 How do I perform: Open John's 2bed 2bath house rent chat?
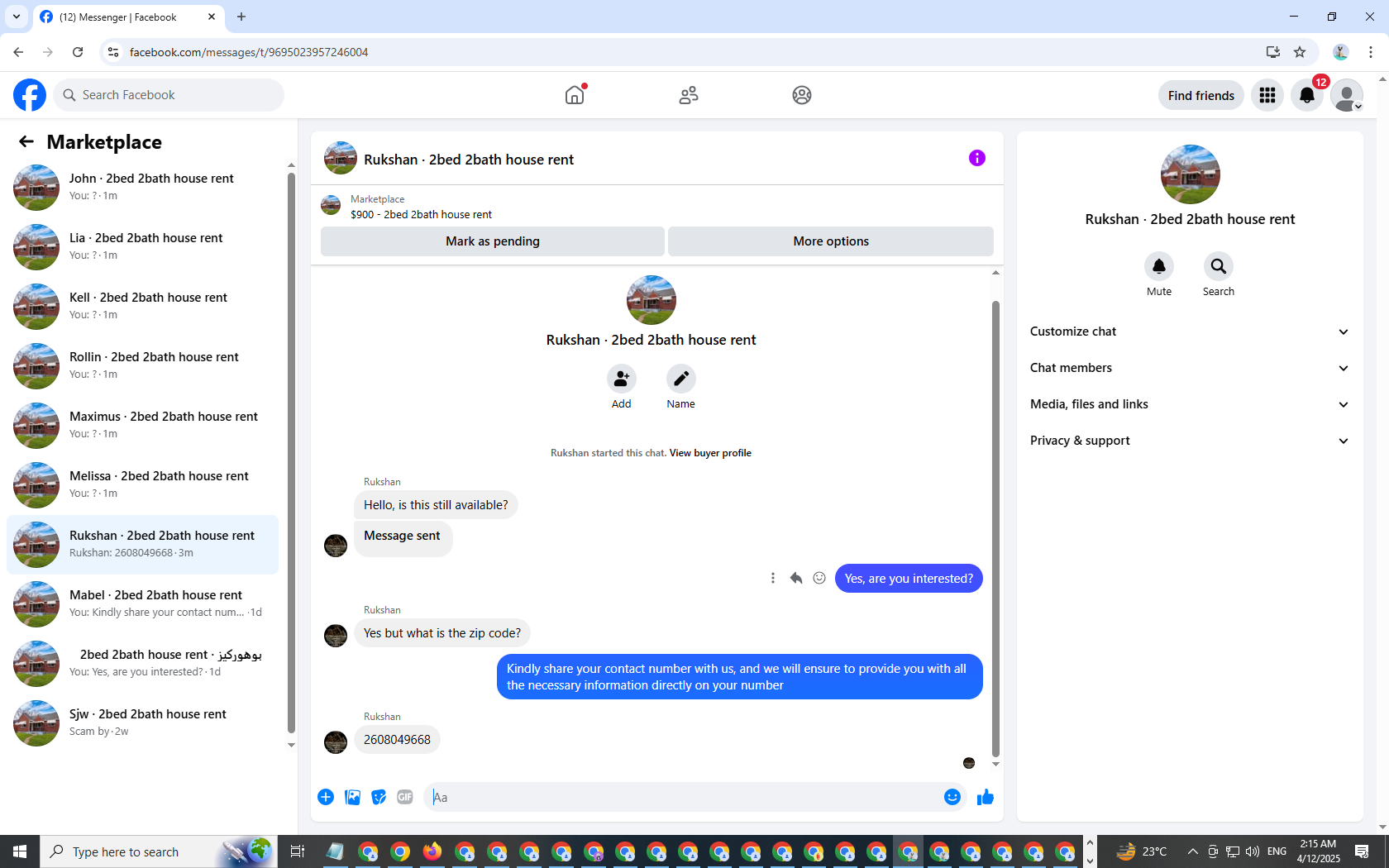[142, 188]
